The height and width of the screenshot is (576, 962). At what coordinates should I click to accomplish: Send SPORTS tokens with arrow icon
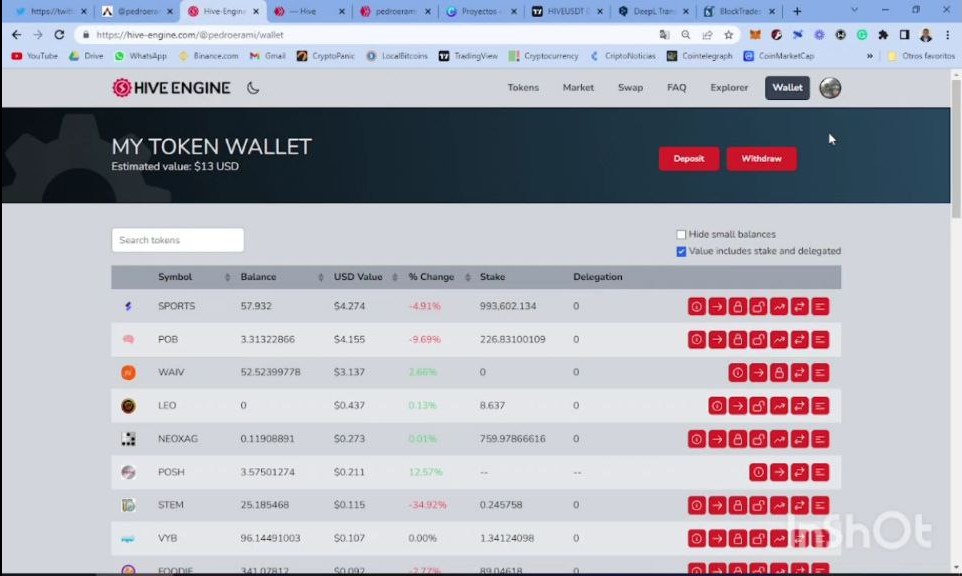[x=717, y=306]
